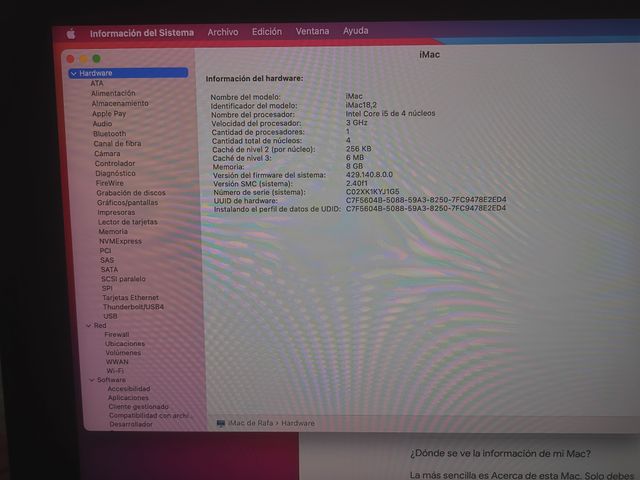
Task: Click the green zoom window button
Action: (x=96, y=59)
